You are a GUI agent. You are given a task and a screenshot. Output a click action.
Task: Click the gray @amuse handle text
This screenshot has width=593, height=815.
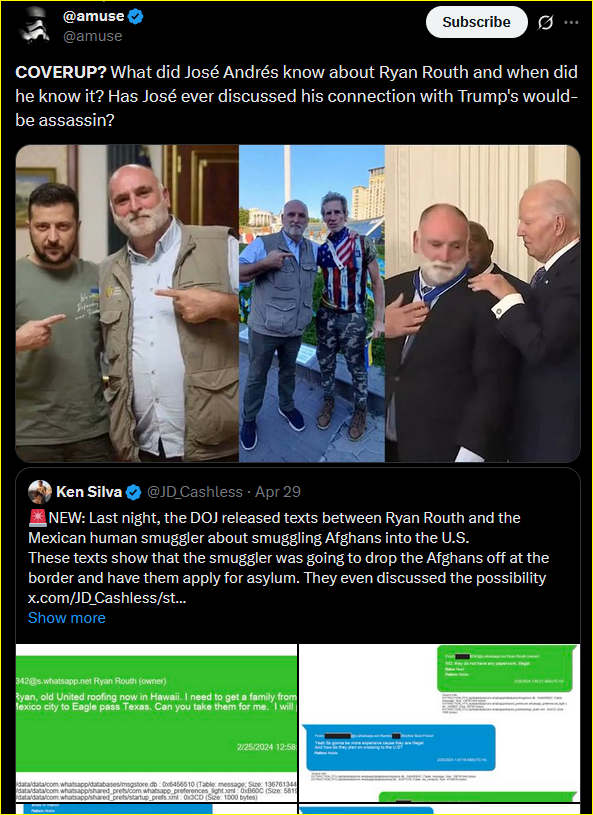pos(93,36)
